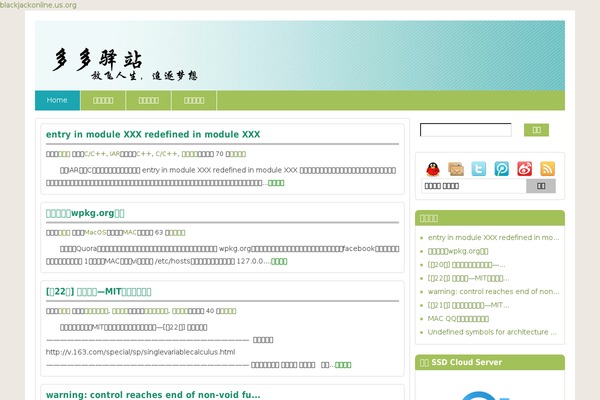
Task: Open the fourth navigation tab in green bar
Action: click(x=194, y=100)
